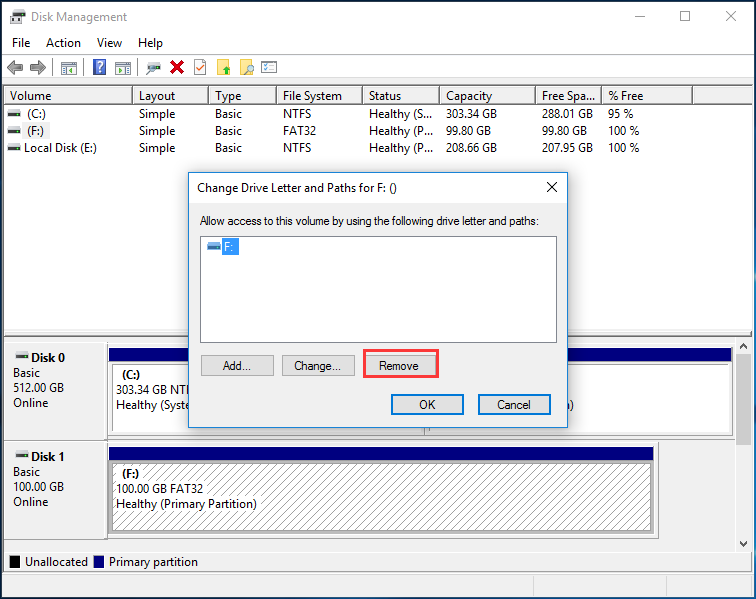Select the Disk 0 label panel
756x599 pixels.
(x=55, y=391)
